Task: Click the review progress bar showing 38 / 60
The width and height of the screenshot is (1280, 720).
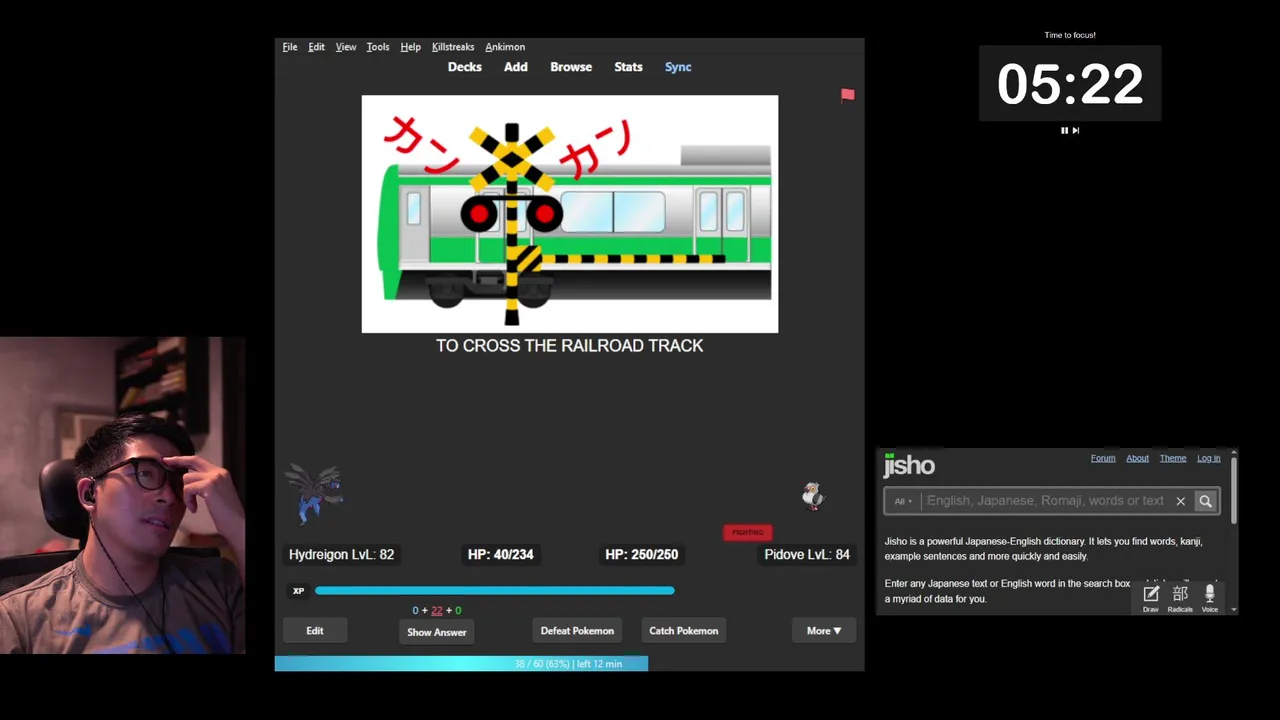Action: pos(569,664)
